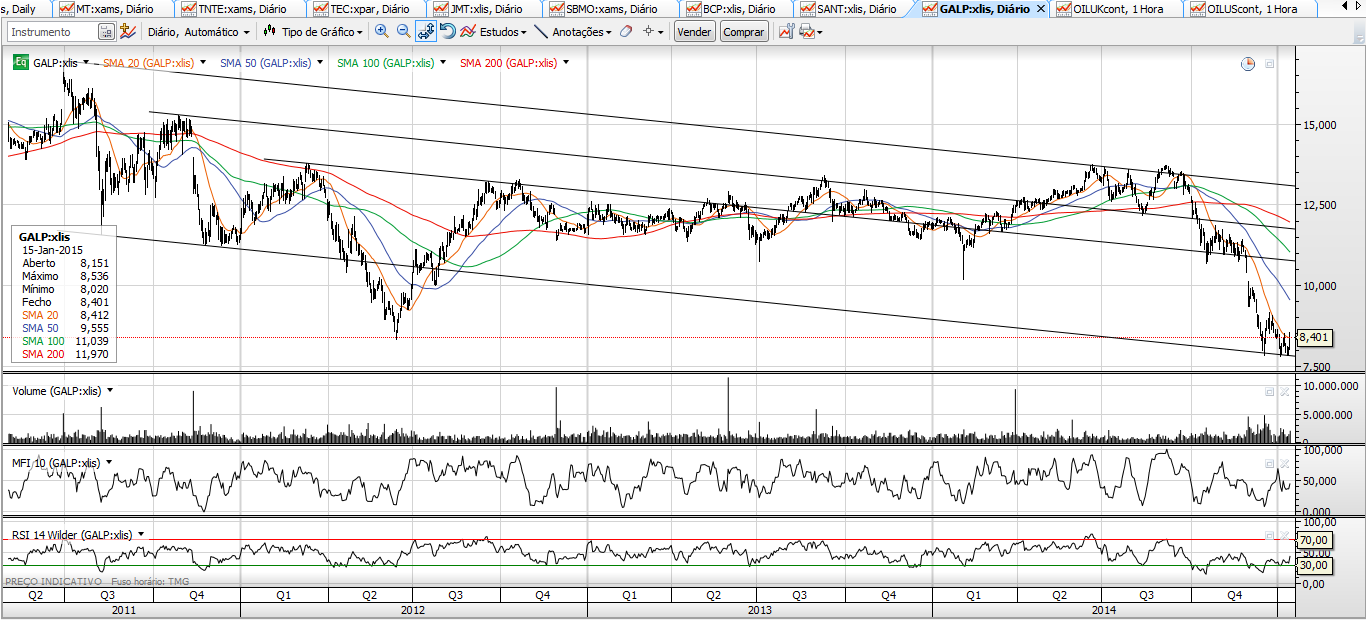Click the 2013 year label on time axis
Image resolution: width=1366 pixels, height=620 pixels.
759,610
